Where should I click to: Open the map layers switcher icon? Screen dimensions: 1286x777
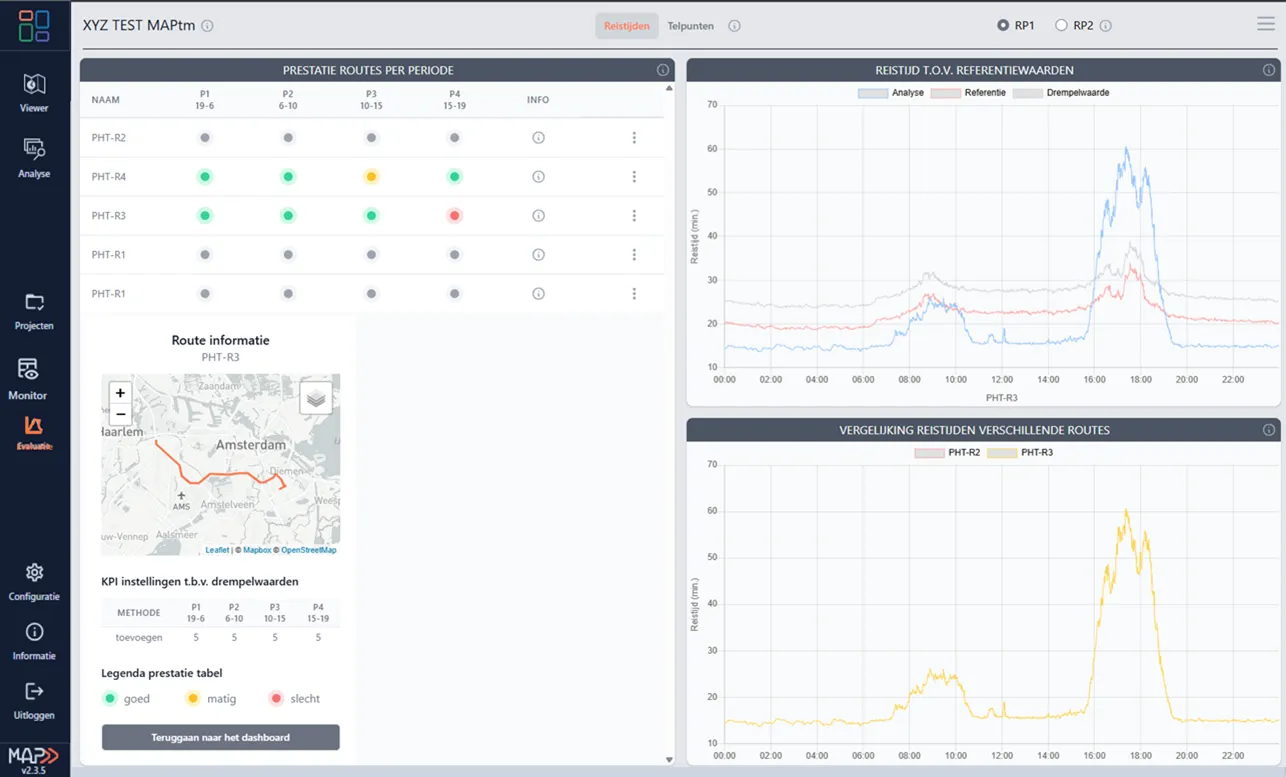(x=315, y=397)
